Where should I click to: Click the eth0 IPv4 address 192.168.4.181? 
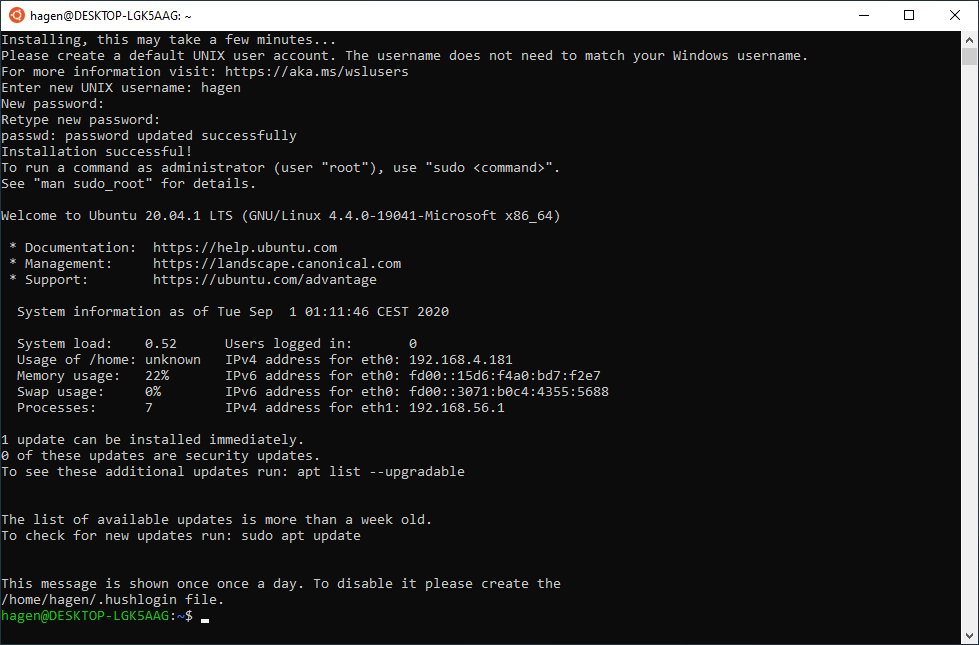(461, 360)
